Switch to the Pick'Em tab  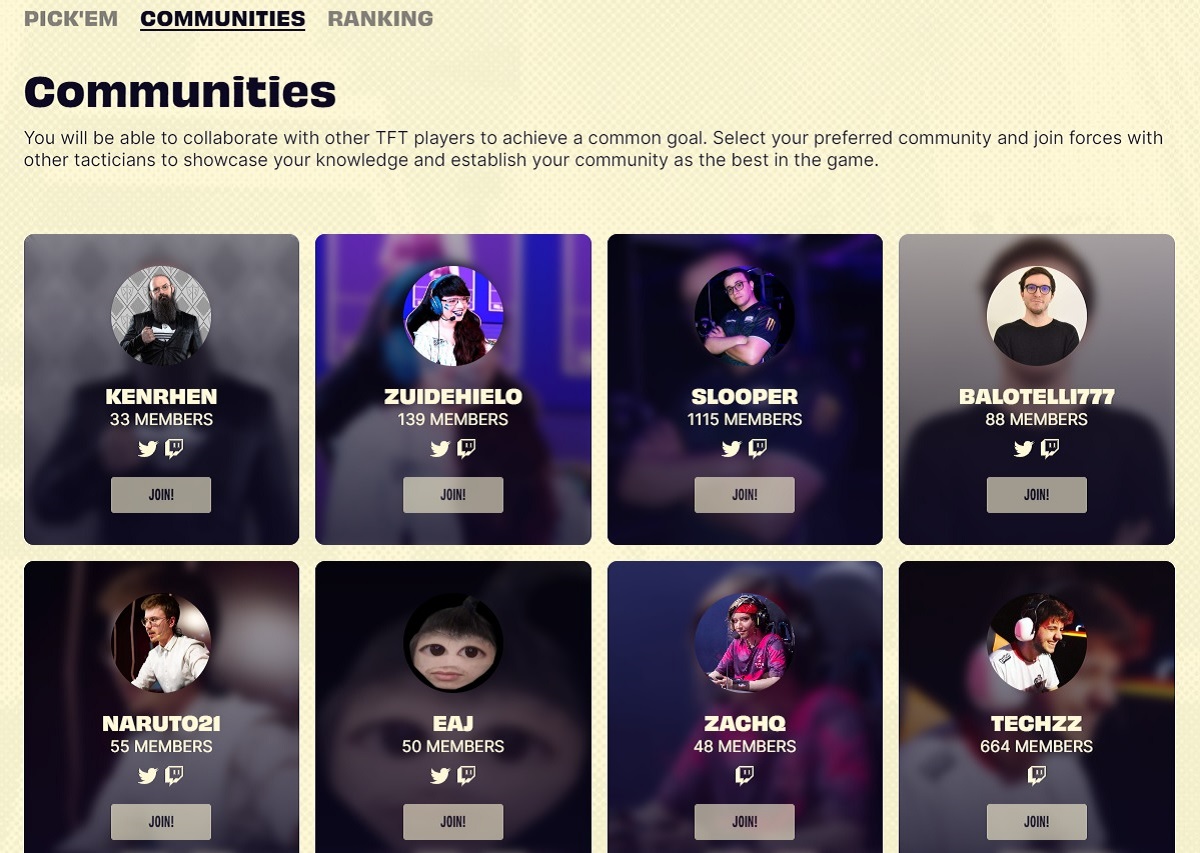pos(71,19)
